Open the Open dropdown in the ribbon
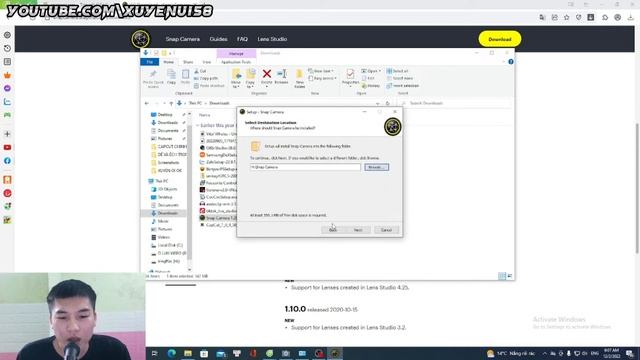This screenshot has height=360, width=640. 371,71
